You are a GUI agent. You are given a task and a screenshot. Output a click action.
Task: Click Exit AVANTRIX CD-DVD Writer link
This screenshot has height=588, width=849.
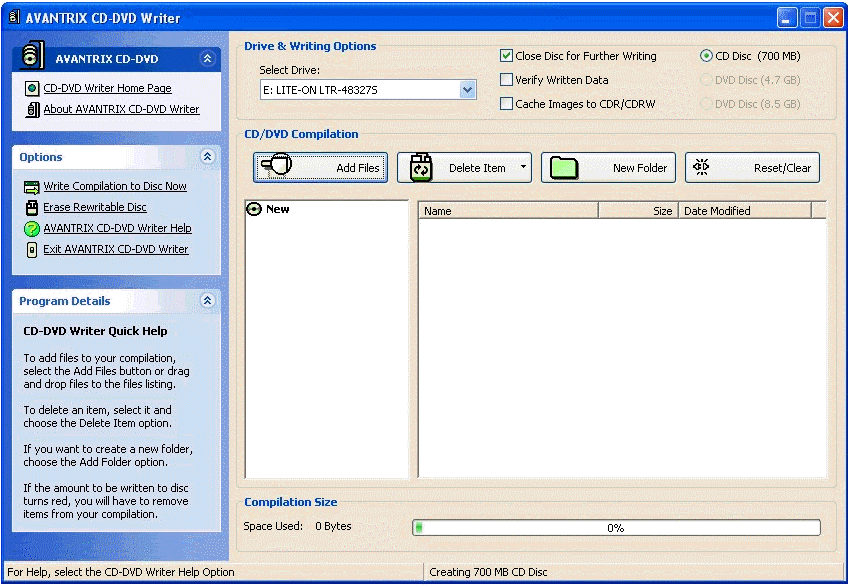(116, 250)
